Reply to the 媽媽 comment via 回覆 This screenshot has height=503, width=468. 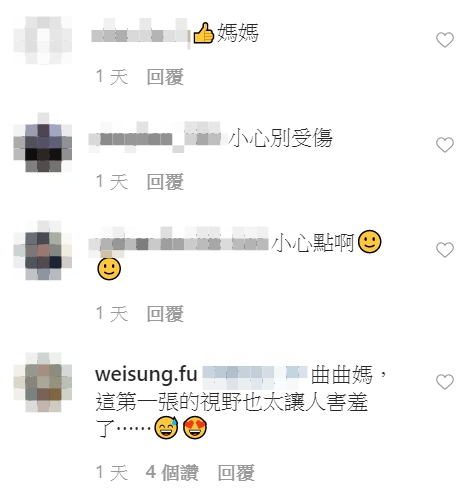[165, 77]
